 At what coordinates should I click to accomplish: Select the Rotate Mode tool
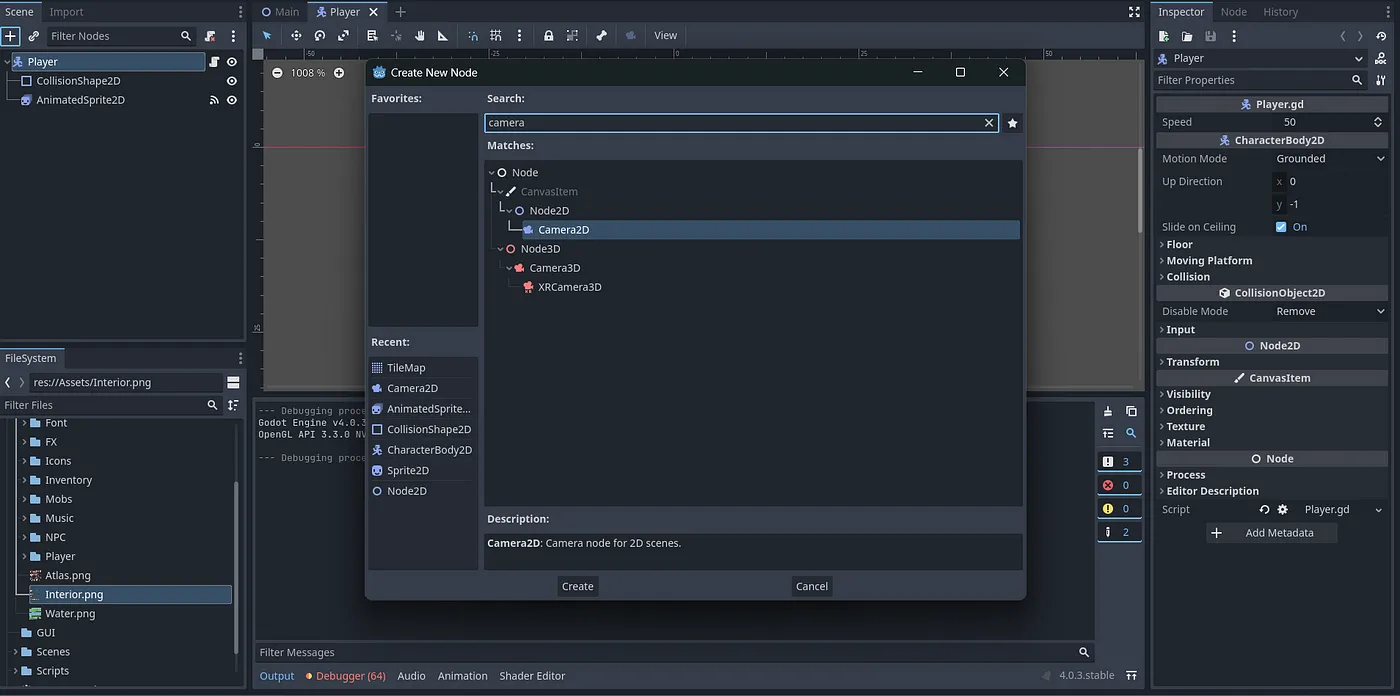pyautogui.click(x=320, y=36)
